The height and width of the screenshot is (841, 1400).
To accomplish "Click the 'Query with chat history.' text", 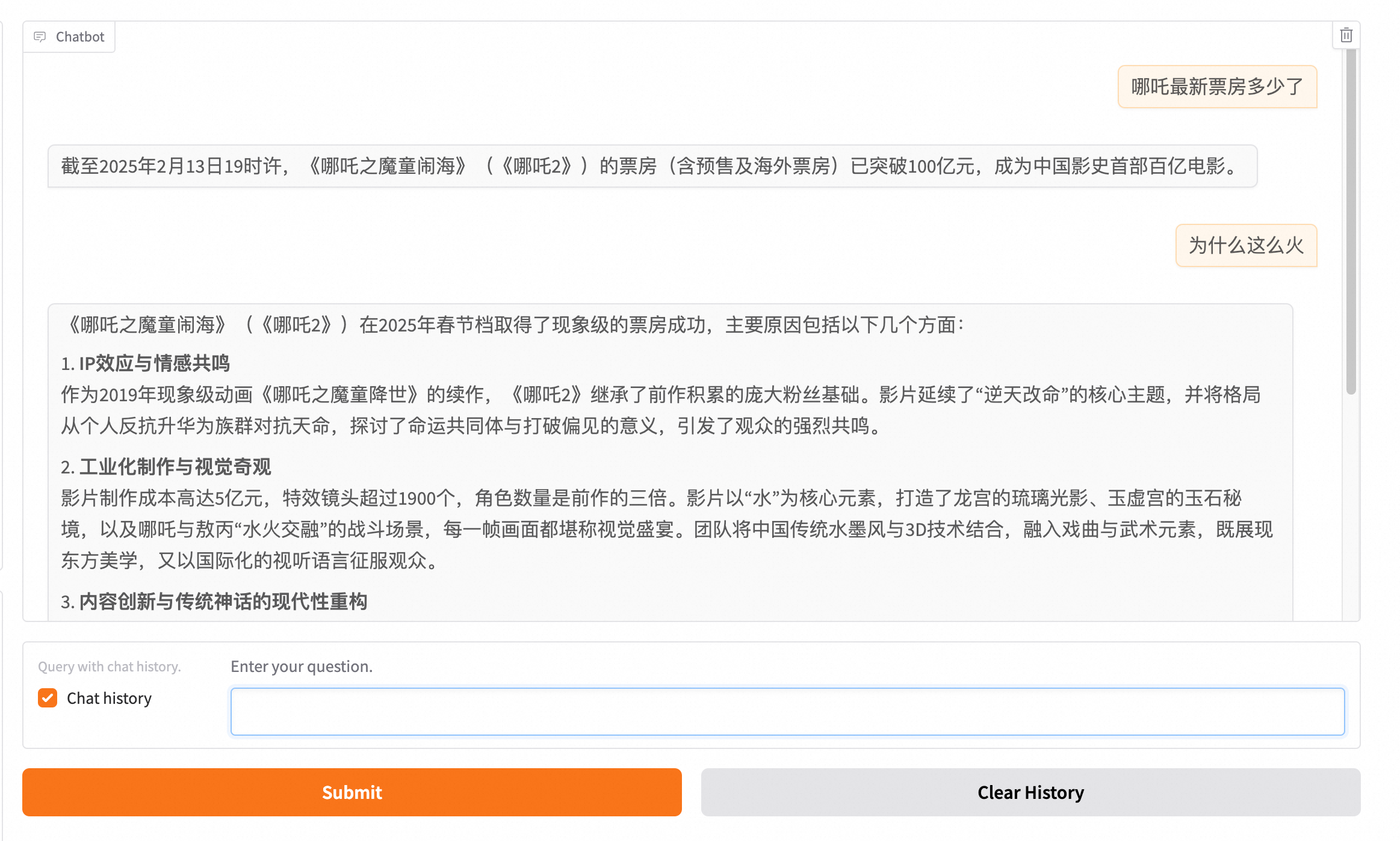I will click(x=109, y=667).
